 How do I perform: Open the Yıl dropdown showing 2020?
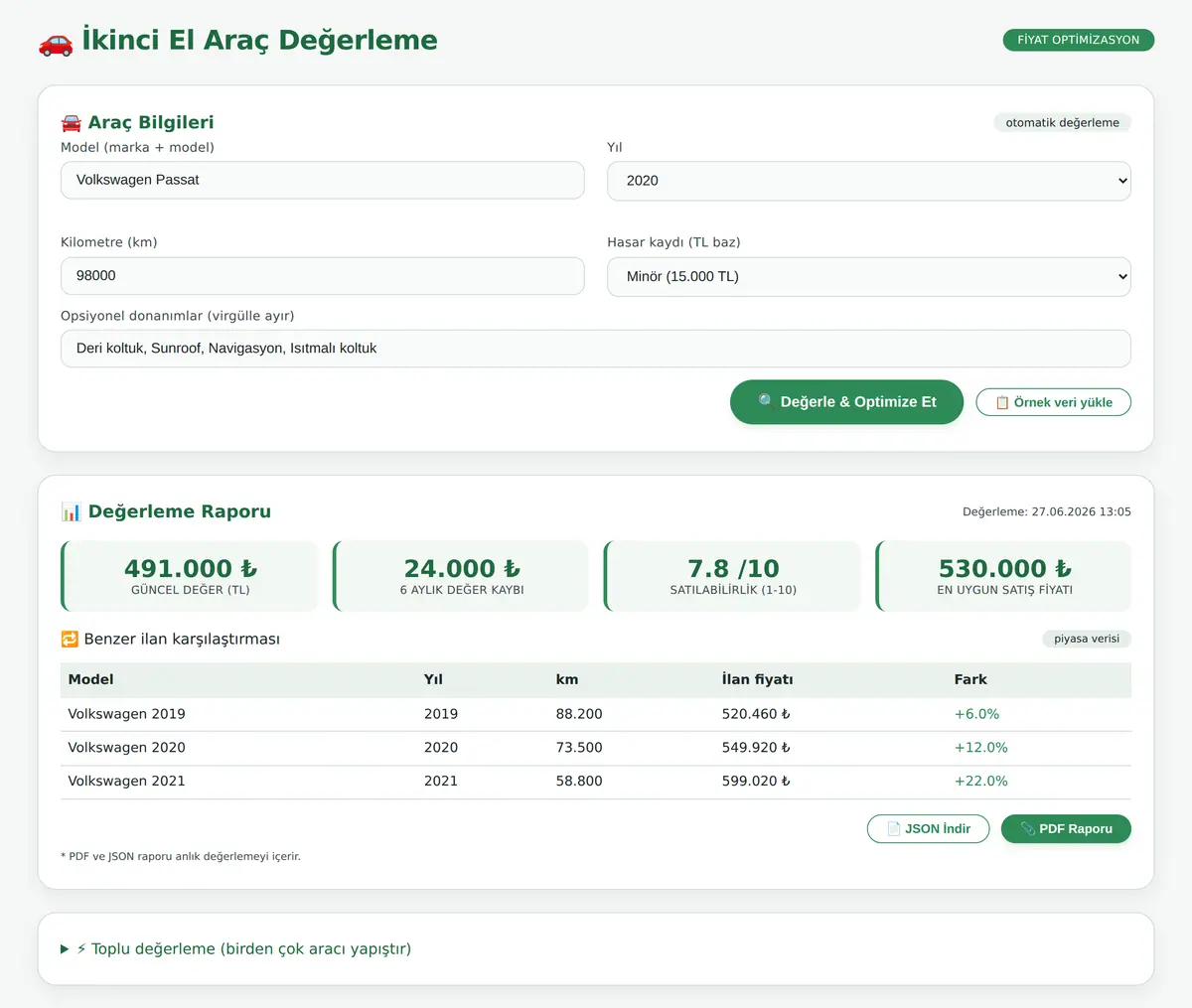pyautogui.click(x=869, y=181)
